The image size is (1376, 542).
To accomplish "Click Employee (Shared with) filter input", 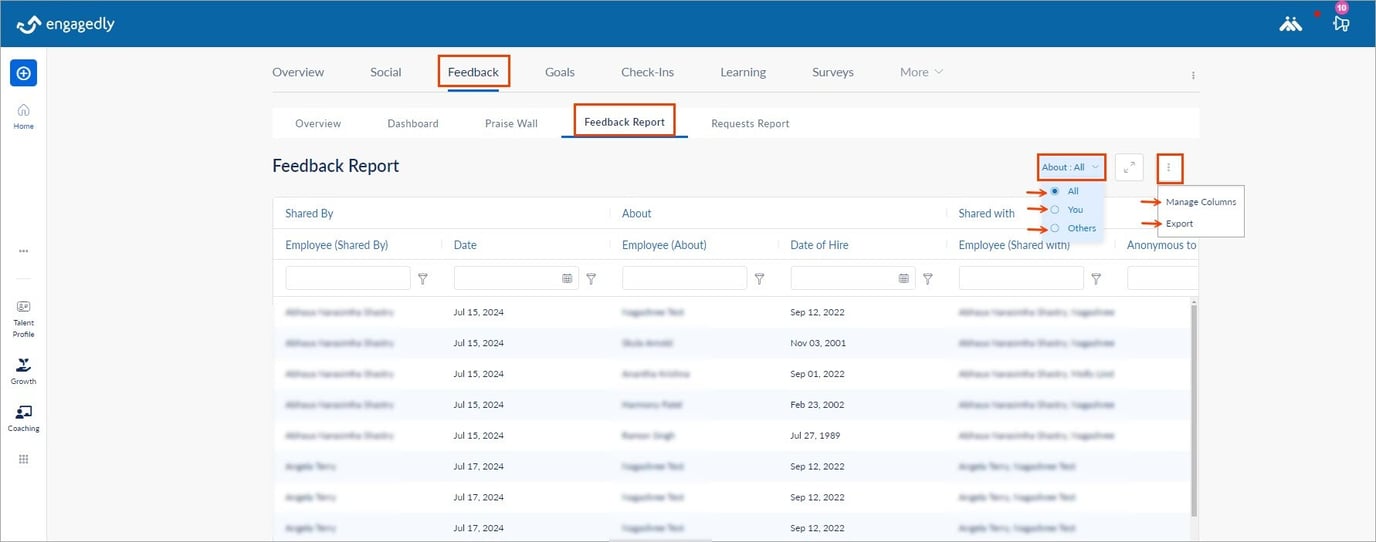I will pos(1021,278).
